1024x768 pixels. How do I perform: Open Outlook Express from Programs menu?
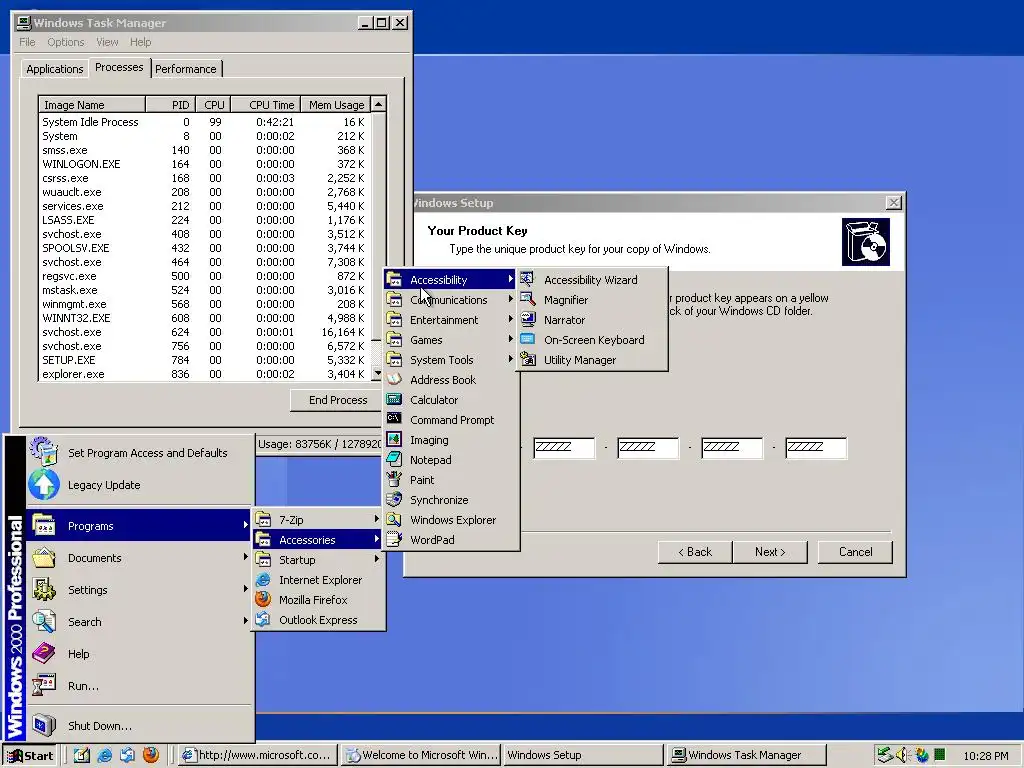tap(318, 620)
